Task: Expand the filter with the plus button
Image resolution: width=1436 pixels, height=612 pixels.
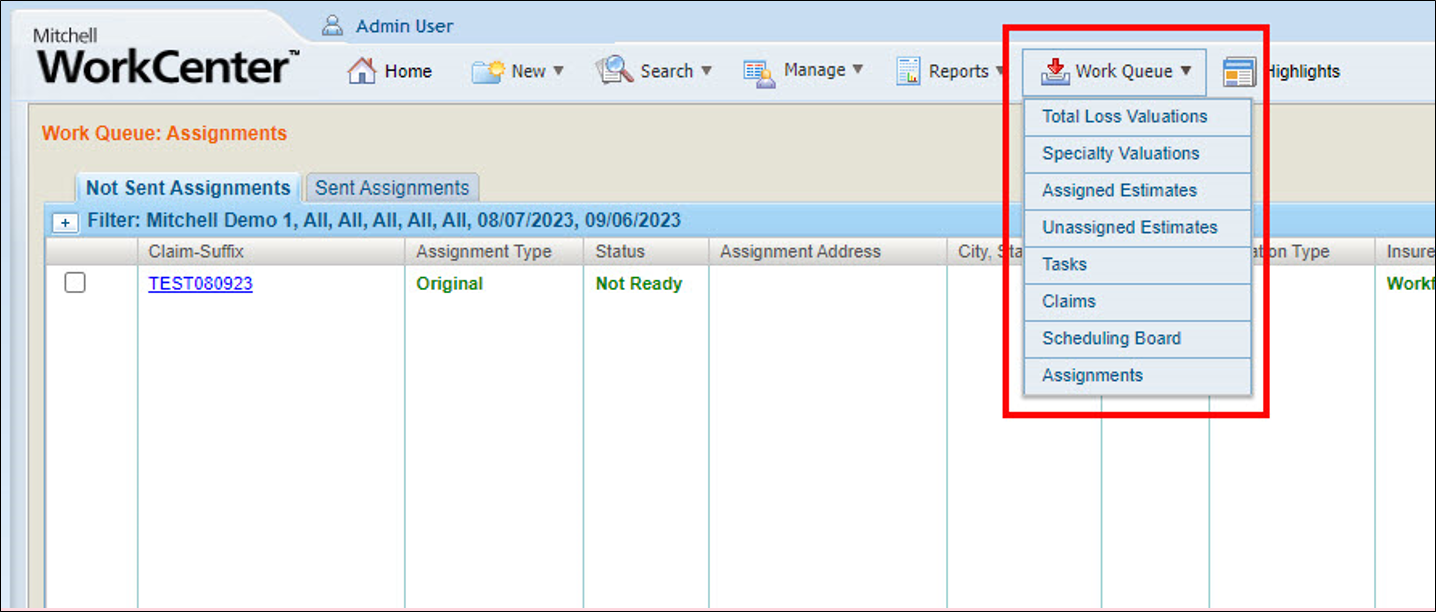Action: [65, 222]
